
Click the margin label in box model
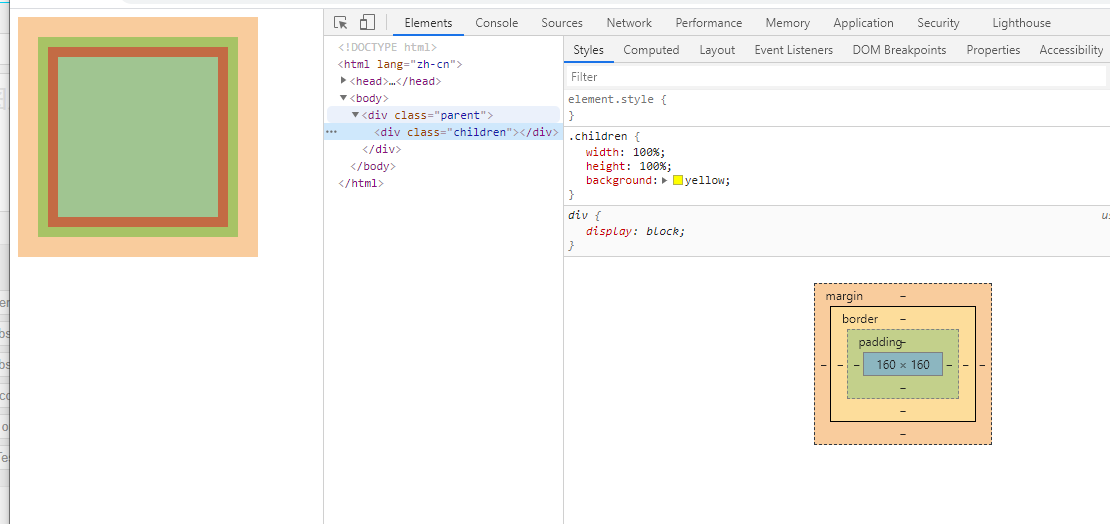coord(844,296)
